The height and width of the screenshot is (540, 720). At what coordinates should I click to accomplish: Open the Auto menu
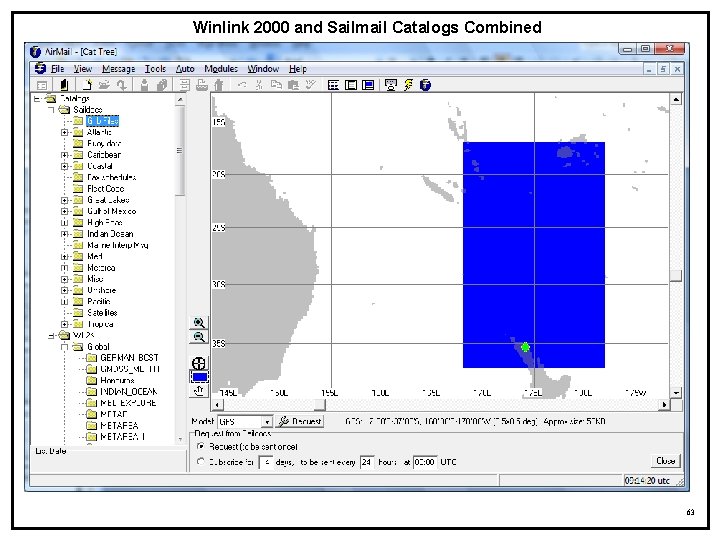[185, 69]
